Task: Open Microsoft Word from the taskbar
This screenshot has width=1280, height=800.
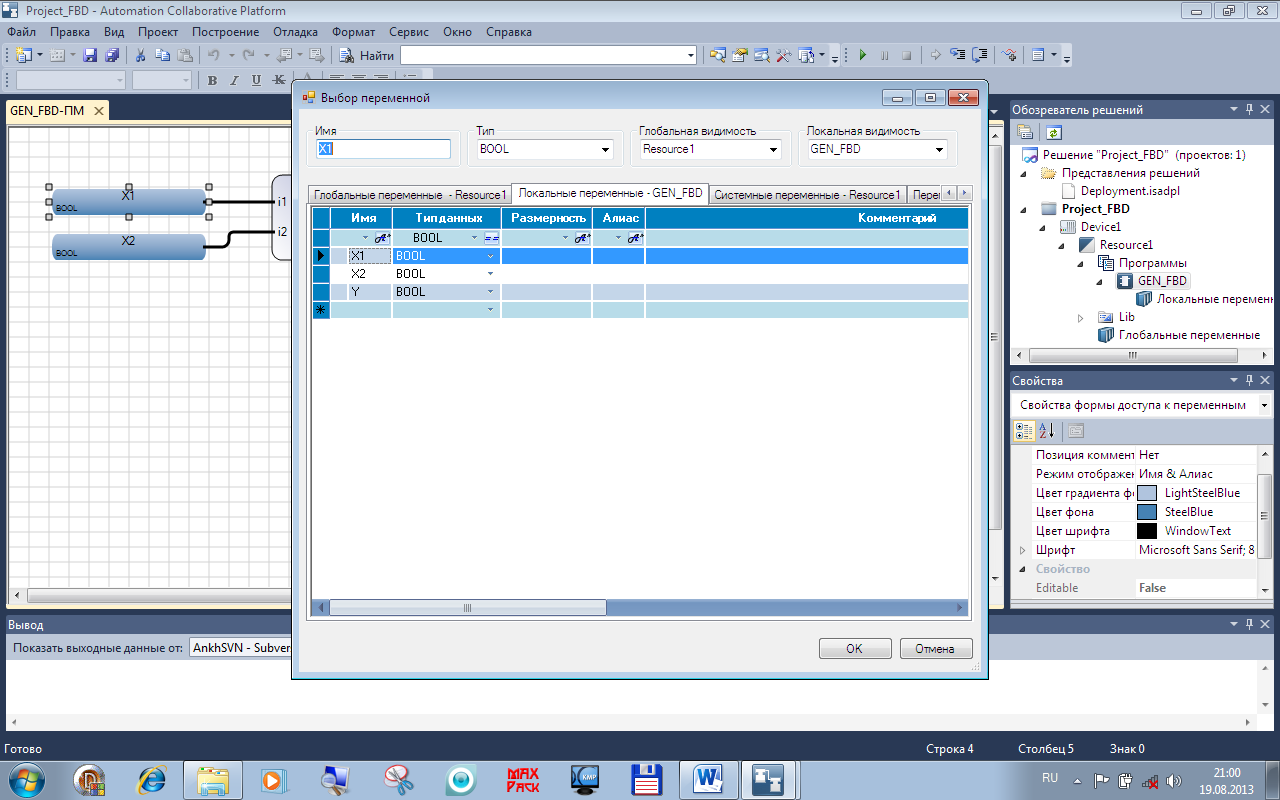Action: tap(708, 778)
